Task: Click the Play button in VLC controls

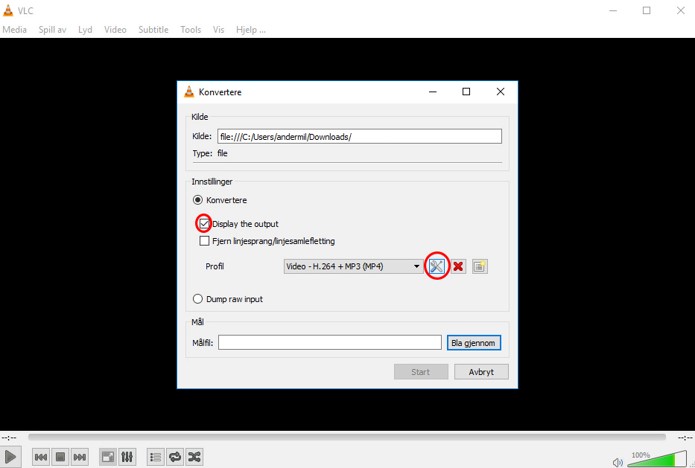Action: 11,456
